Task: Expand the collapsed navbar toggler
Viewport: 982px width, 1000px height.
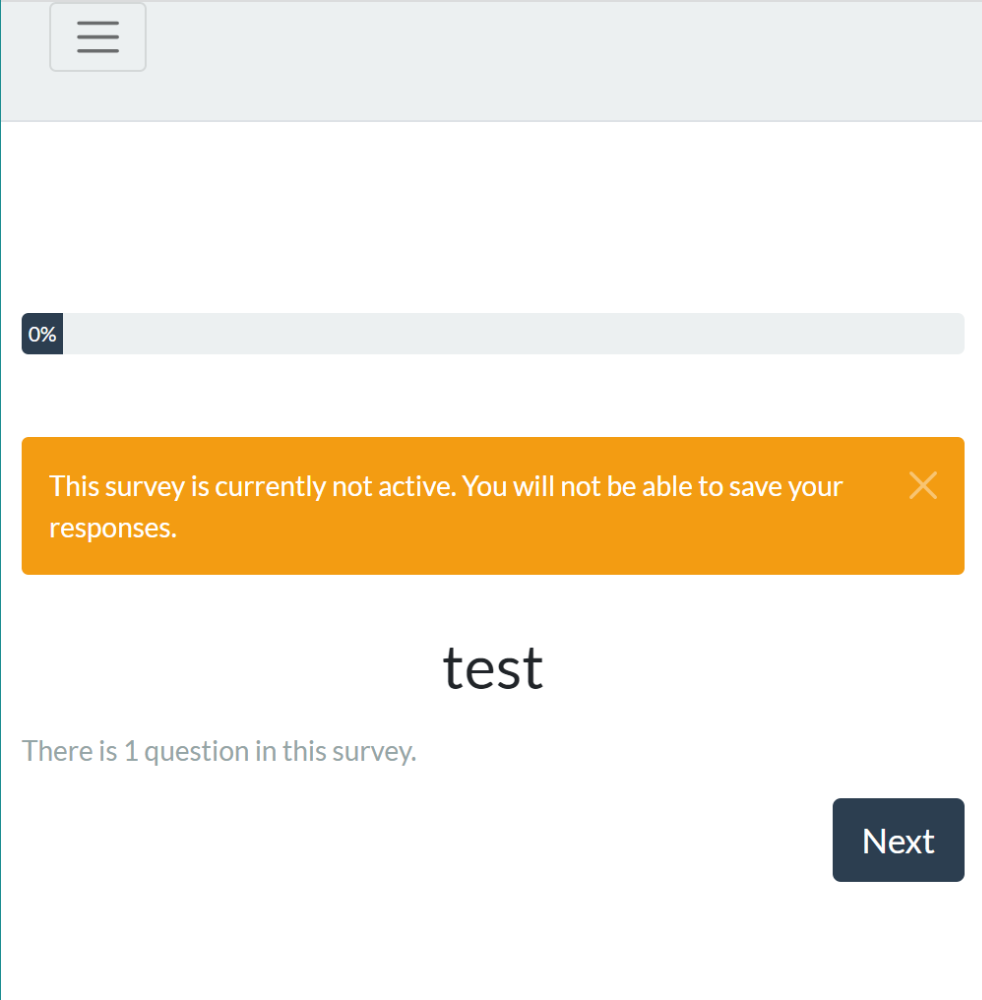Action: 98,37
